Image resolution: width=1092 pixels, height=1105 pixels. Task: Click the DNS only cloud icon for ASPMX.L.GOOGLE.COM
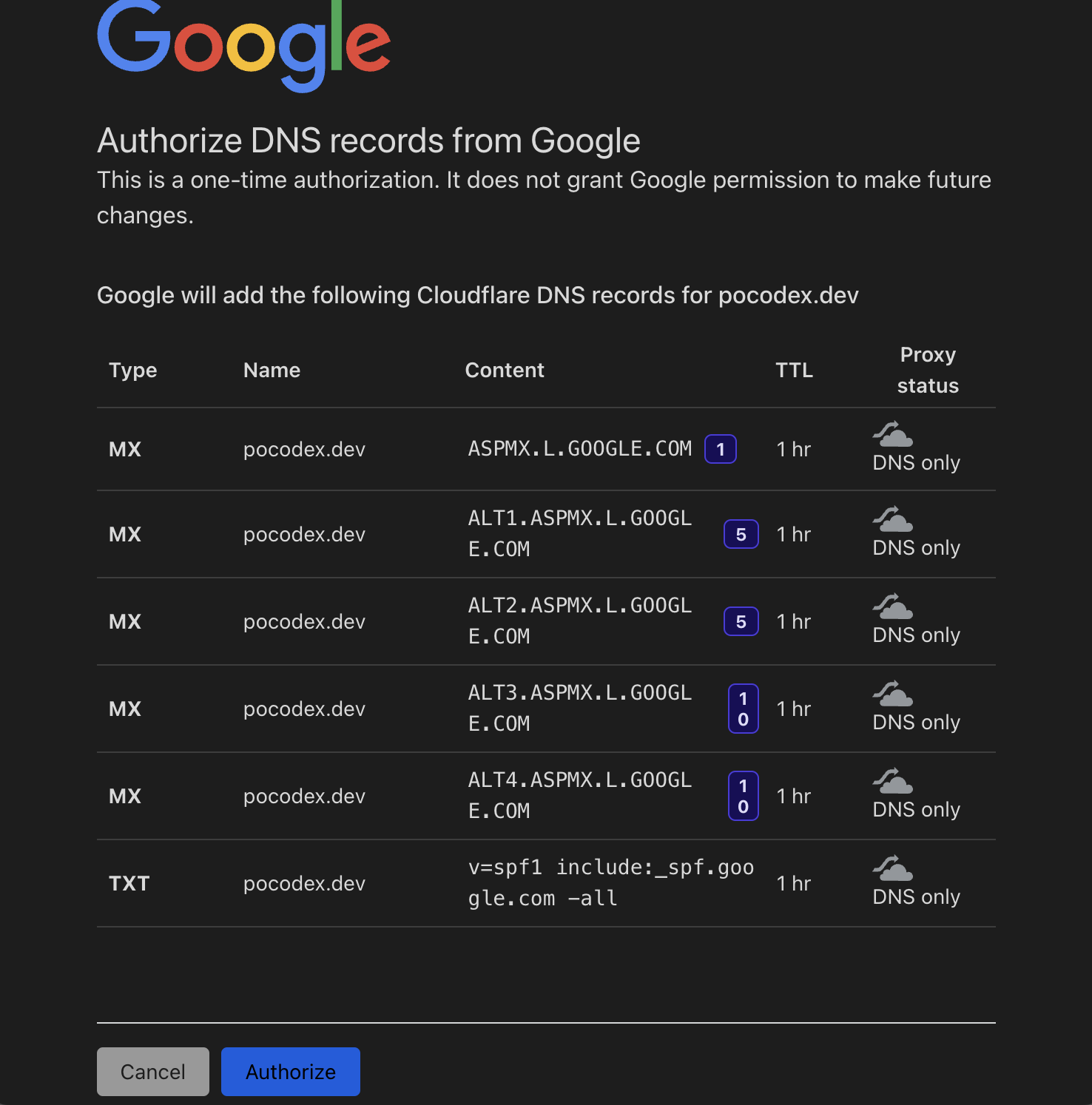(x=893, y=434)
